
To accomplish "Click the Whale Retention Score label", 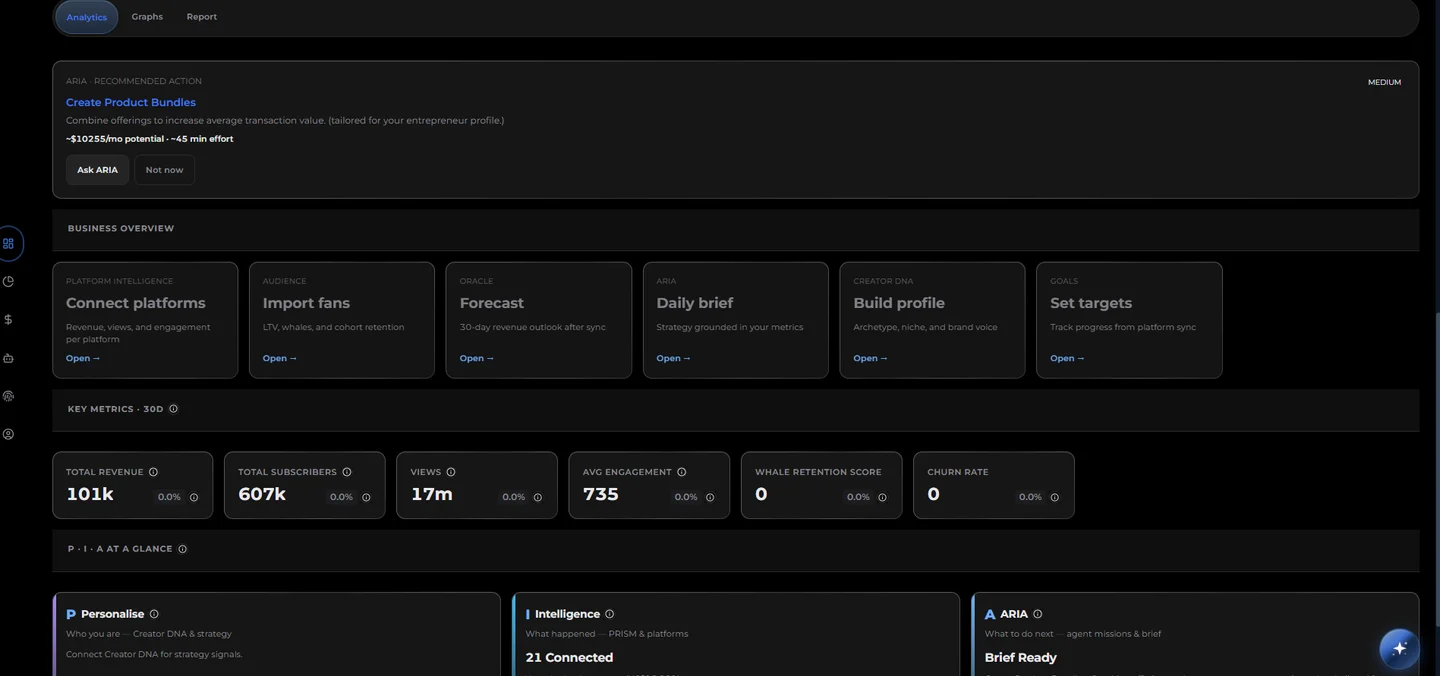I will (x=818, y=472).
